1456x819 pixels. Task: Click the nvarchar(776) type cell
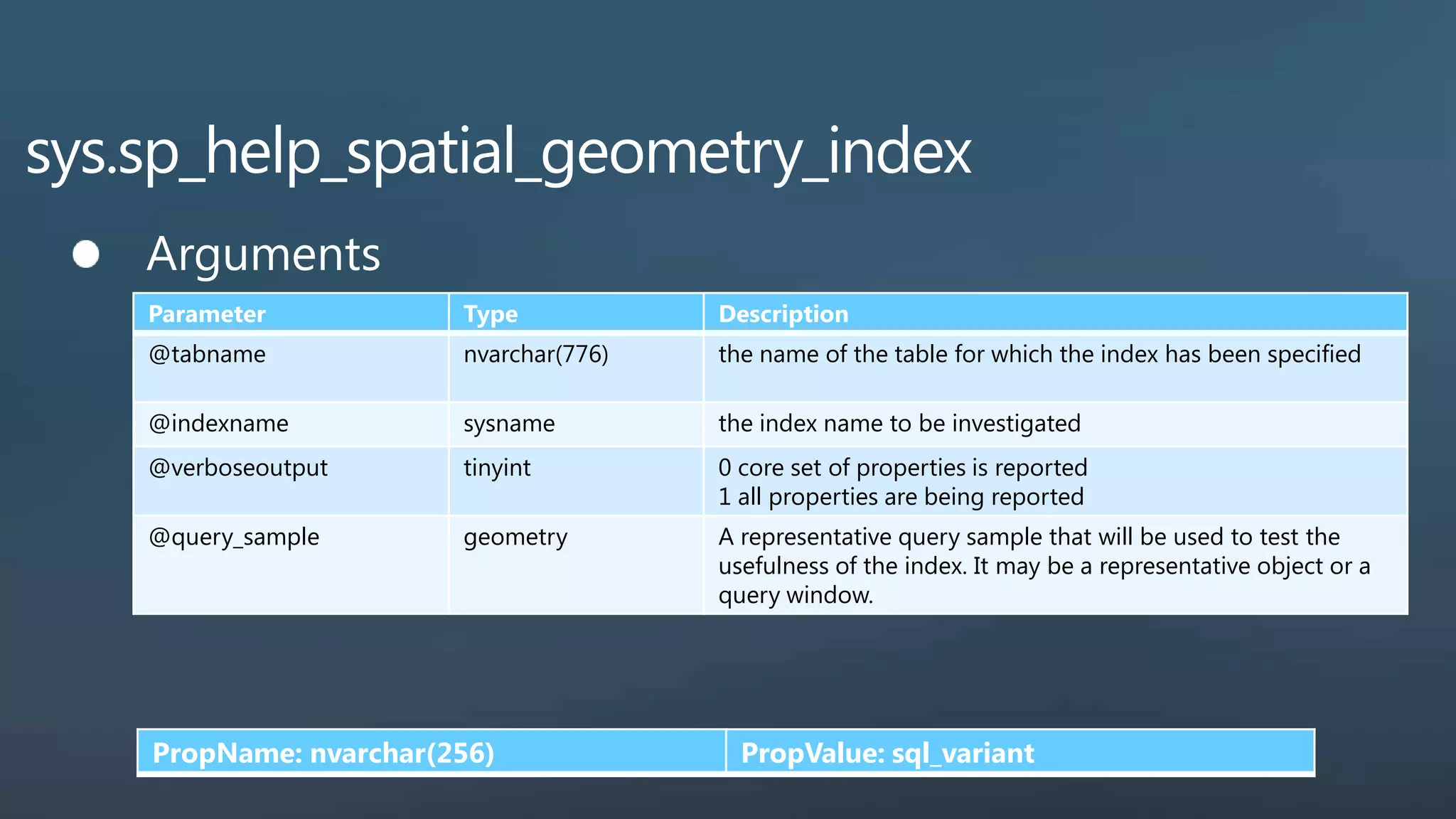point(535,354)
